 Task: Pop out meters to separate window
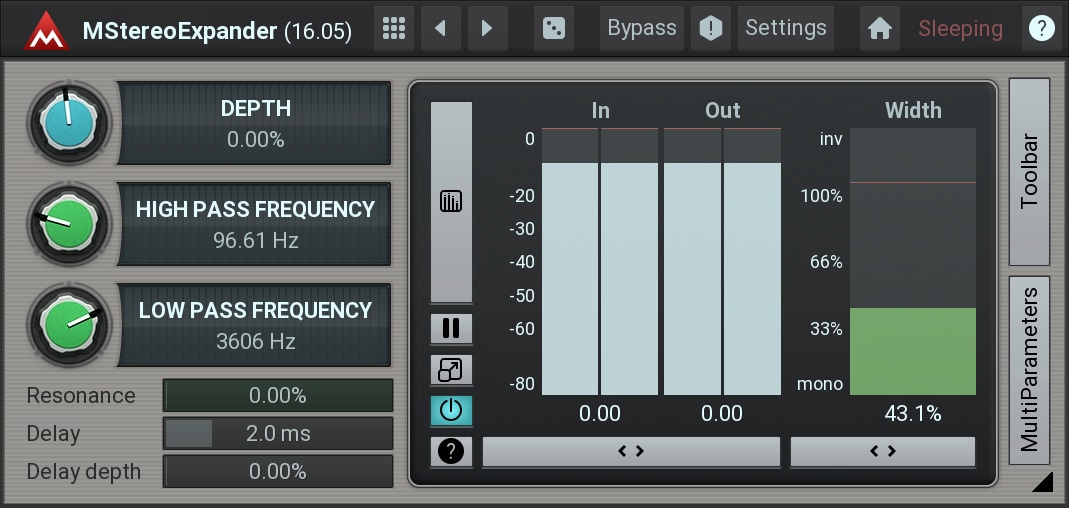[451, 370]
